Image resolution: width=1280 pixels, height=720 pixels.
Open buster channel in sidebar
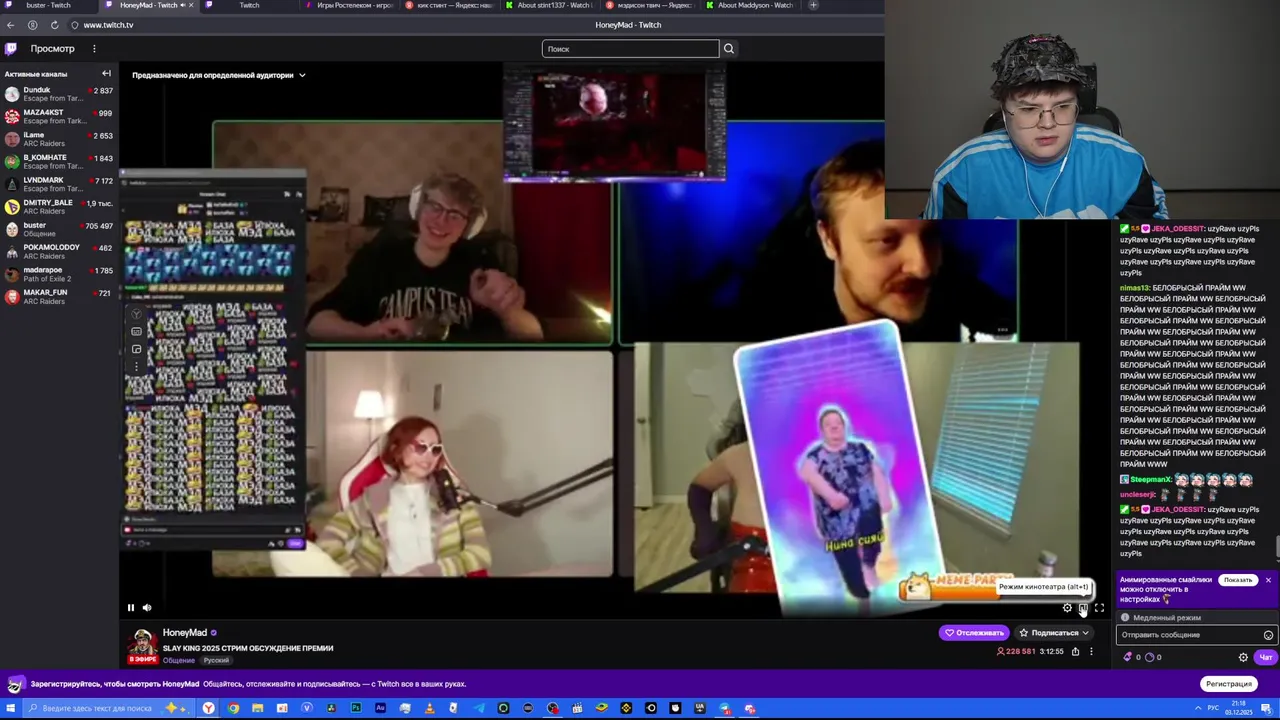click(x=59, y=229)
